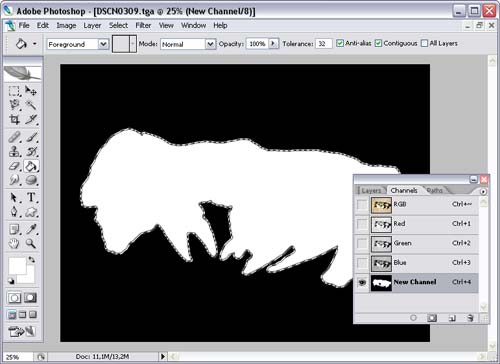The image size is (500, 364).
Task: Click the background color swatch
Action: coord(29,278)
